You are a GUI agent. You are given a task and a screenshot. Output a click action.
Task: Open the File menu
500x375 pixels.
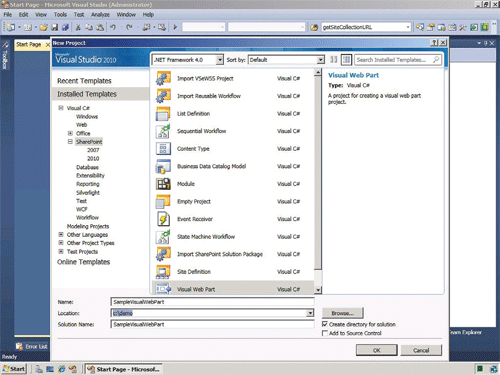(8, 15)
